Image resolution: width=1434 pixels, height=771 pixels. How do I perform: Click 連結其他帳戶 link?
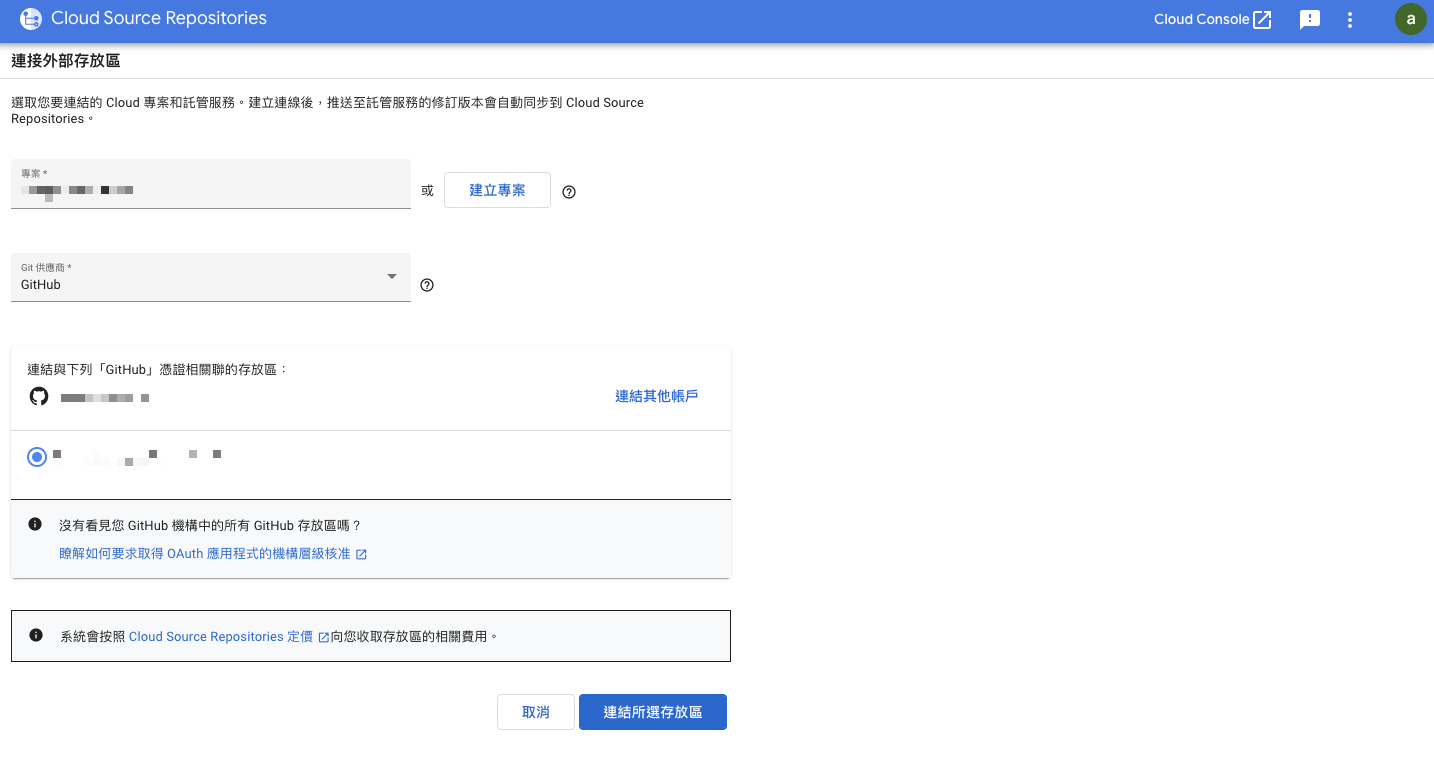[656, 396]
